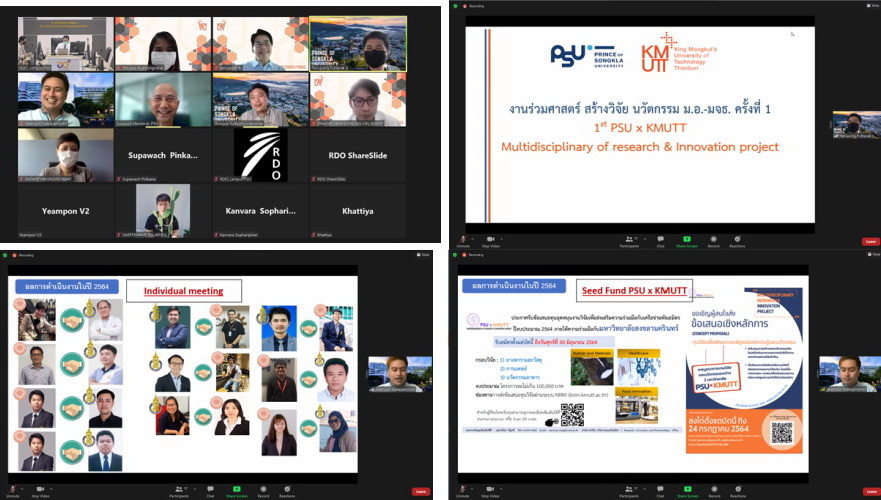The width and height of the screenshot is (881, 500).
Task: Click Leave in the Individual meeting window
Action: 421,492
